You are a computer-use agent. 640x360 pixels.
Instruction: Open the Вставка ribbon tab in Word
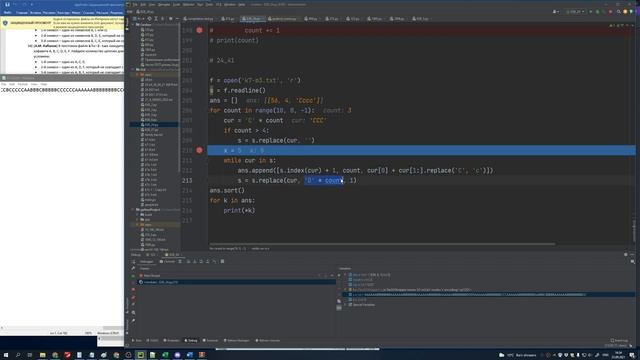click(35, 13)
